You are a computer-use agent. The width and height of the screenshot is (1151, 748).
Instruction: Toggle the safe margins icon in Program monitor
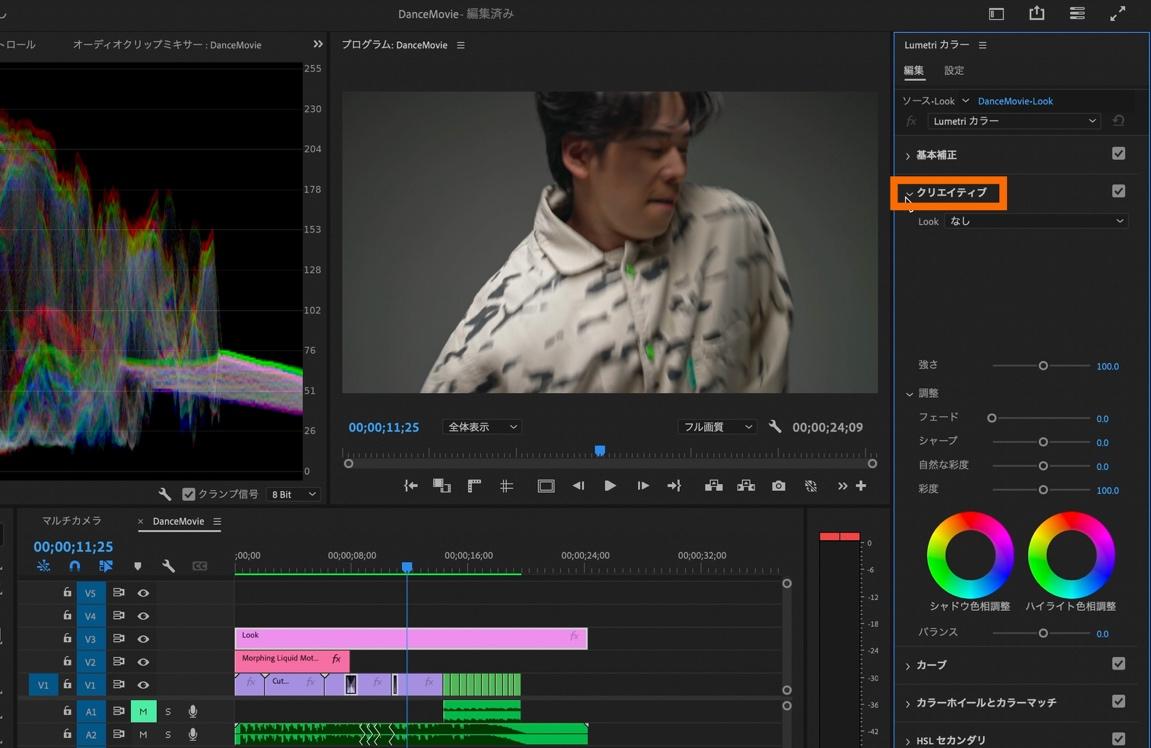(546, 486)
